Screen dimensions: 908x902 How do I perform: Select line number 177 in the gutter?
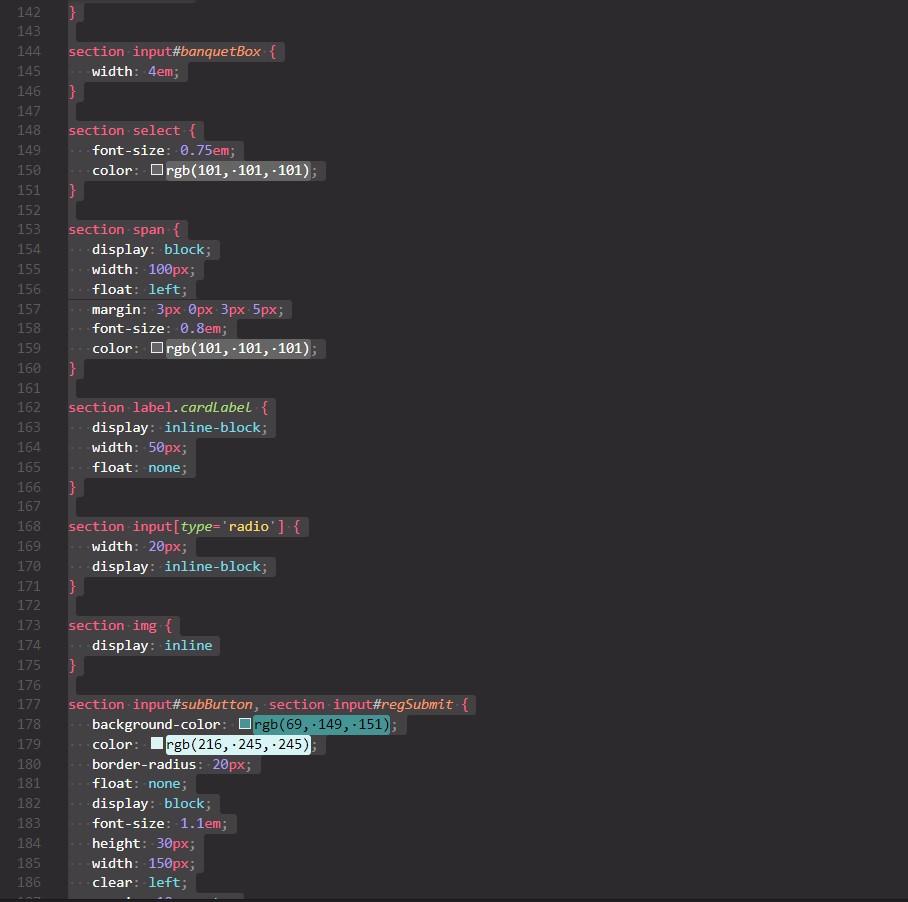pyautogui.click(x=29, y=704)
